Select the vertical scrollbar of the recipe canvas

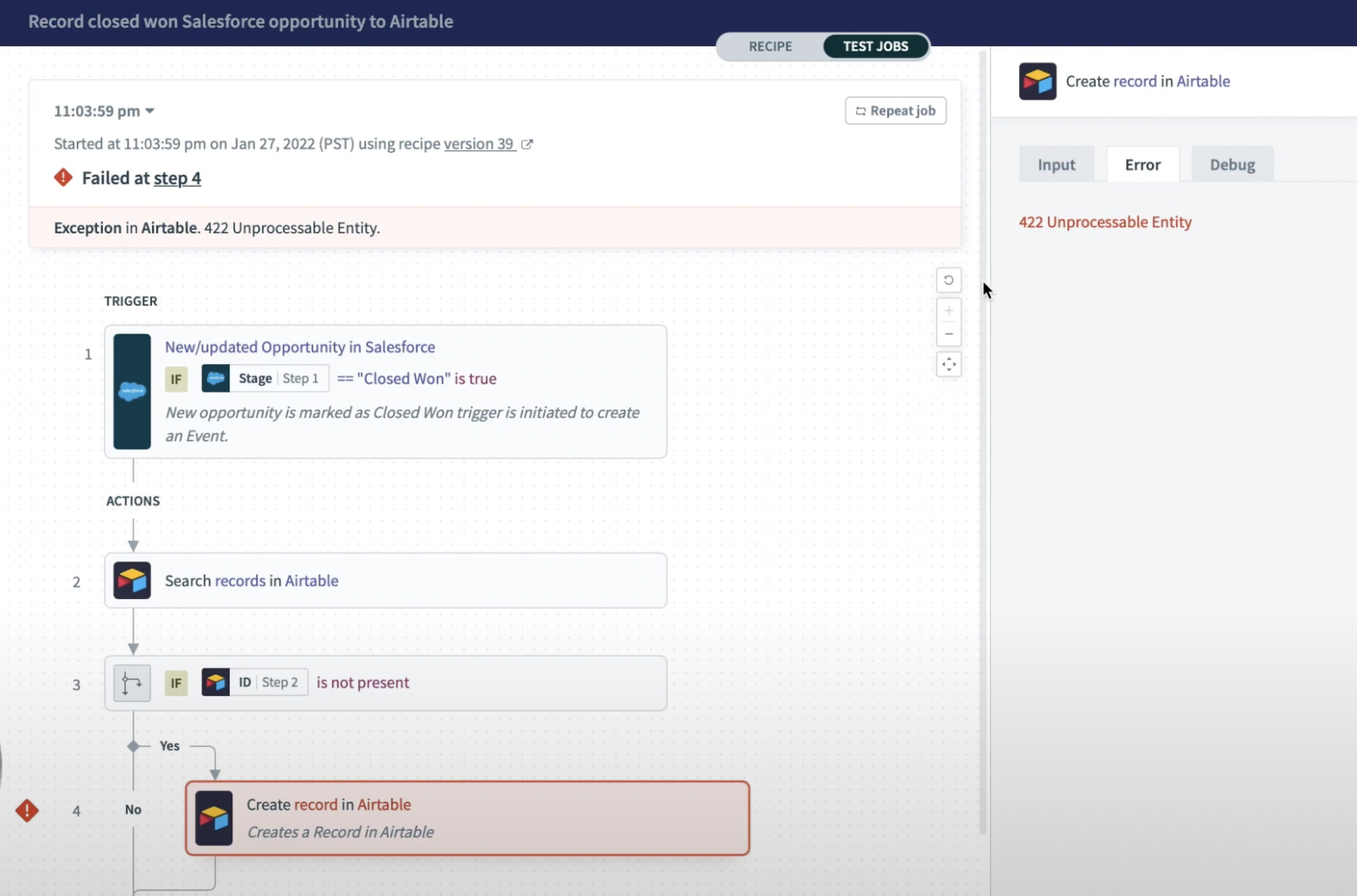click(982, 441)
